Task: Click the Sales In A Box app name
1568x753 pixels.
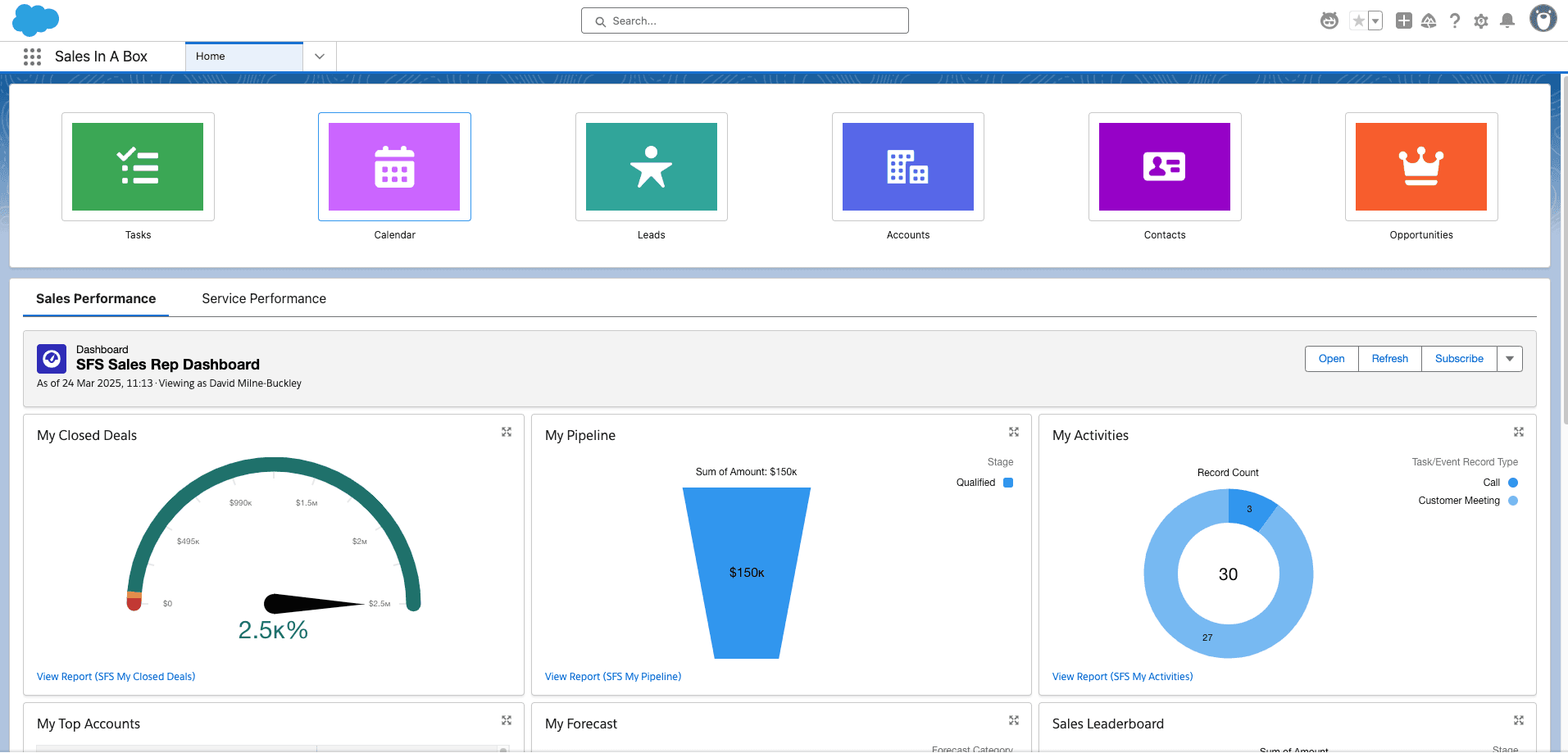Action: [101, 57]
